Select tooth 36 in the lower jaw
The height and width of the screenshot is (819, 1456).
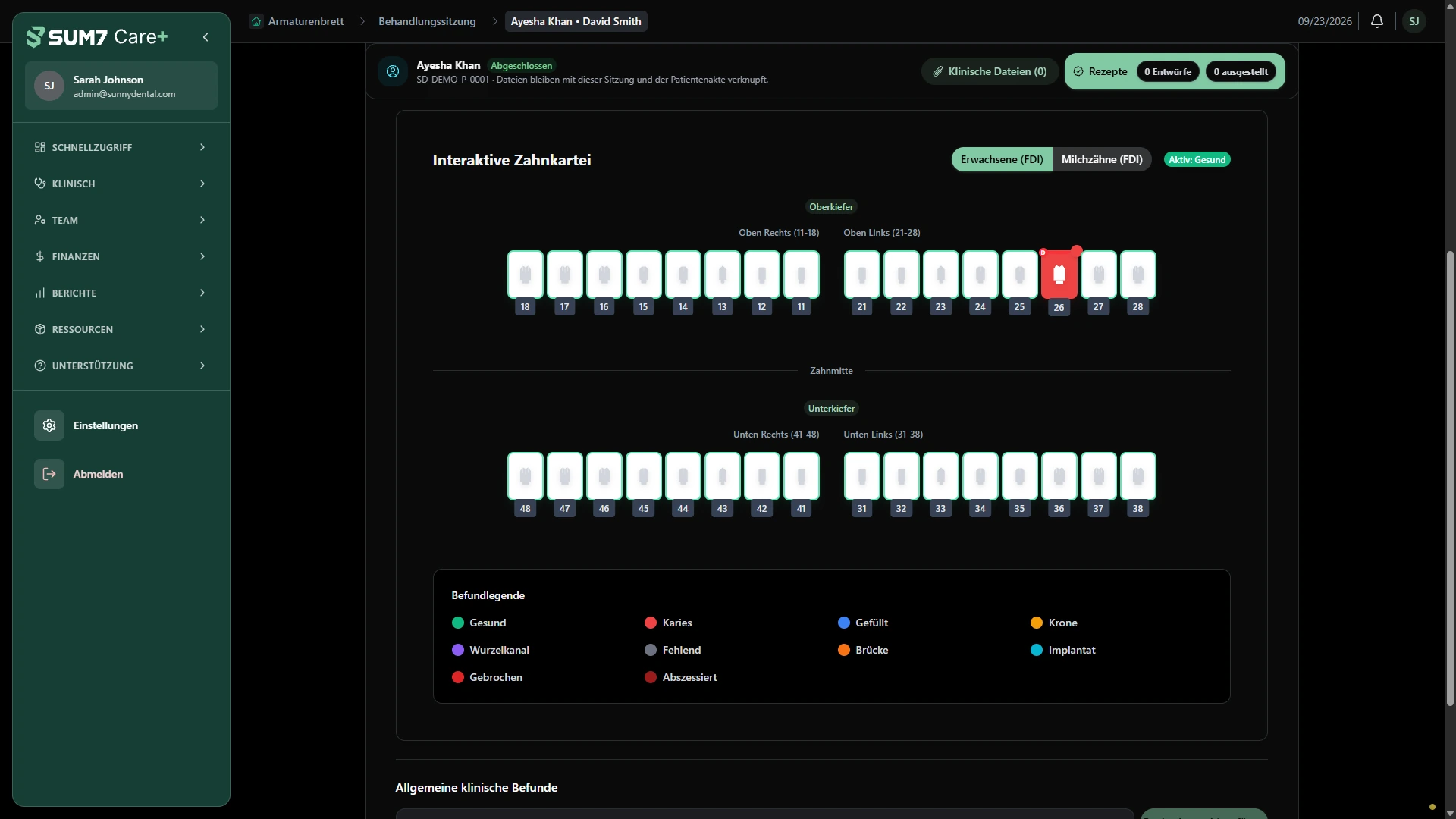[x=1059, y=476]
